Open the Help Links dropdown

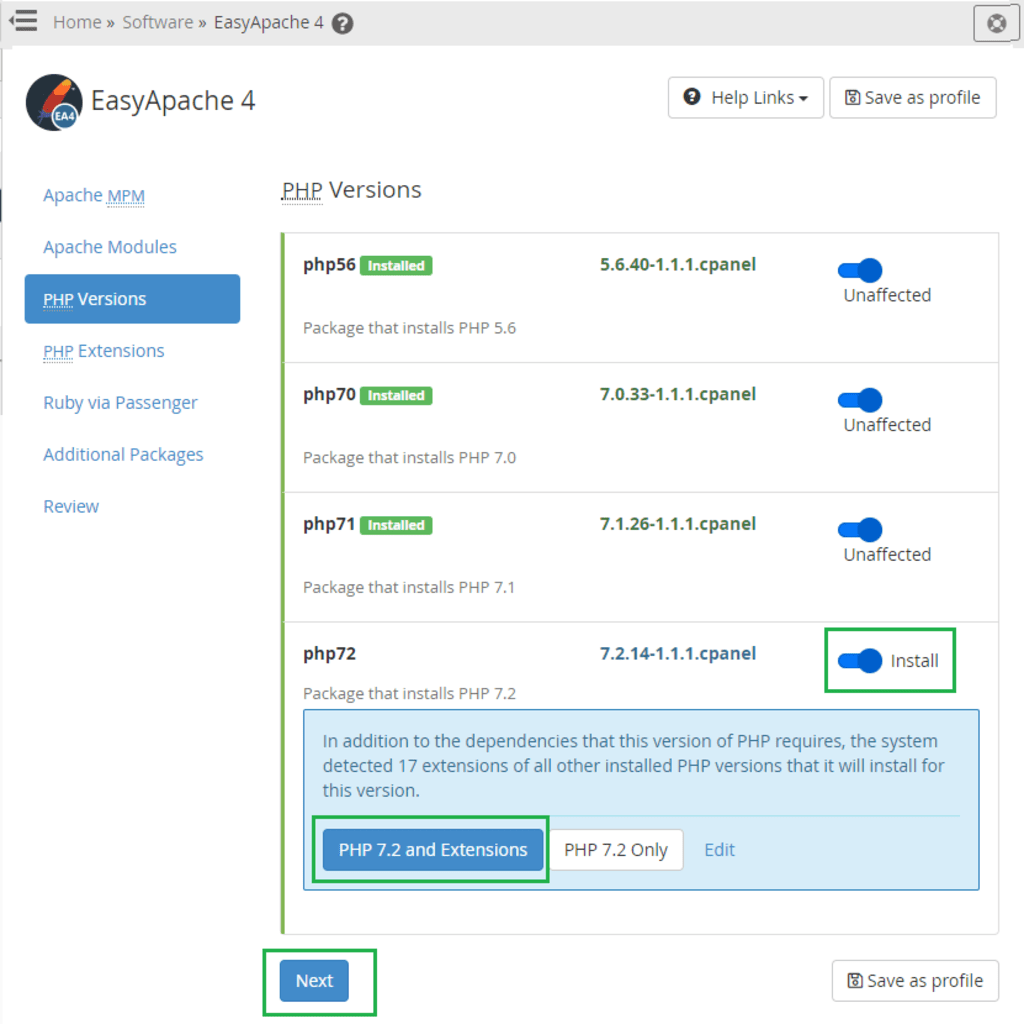pos(745,98)
